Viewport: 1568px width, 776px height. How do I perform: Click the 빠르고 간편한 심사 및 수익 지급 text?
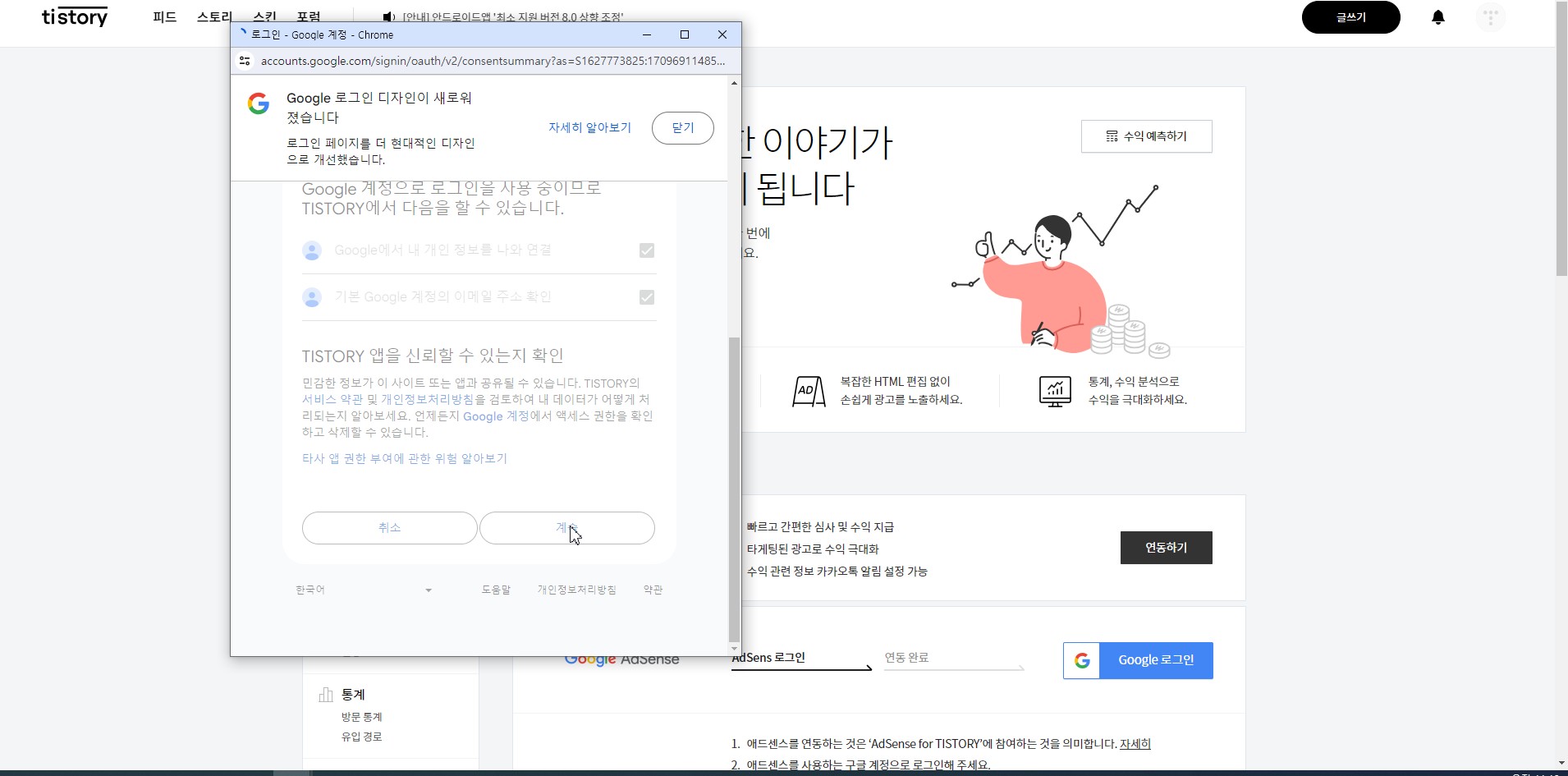pyautogui.click(x=820, y=527)
